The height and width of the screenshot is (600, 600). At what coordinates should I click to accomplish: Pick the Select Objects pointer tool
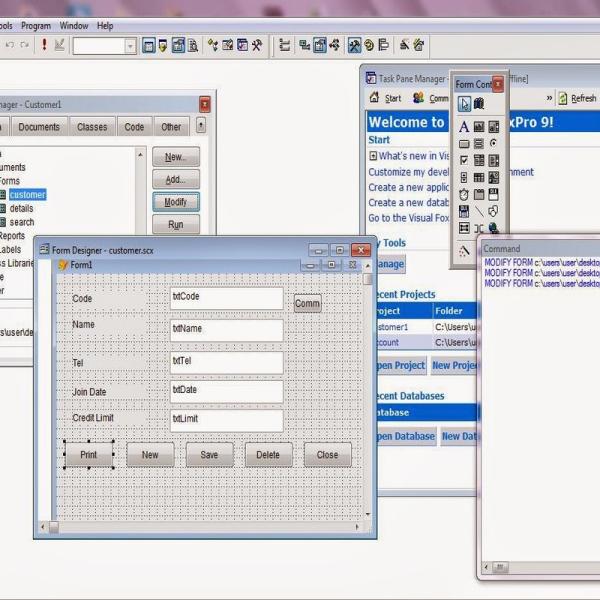click(x=464, y=104)
